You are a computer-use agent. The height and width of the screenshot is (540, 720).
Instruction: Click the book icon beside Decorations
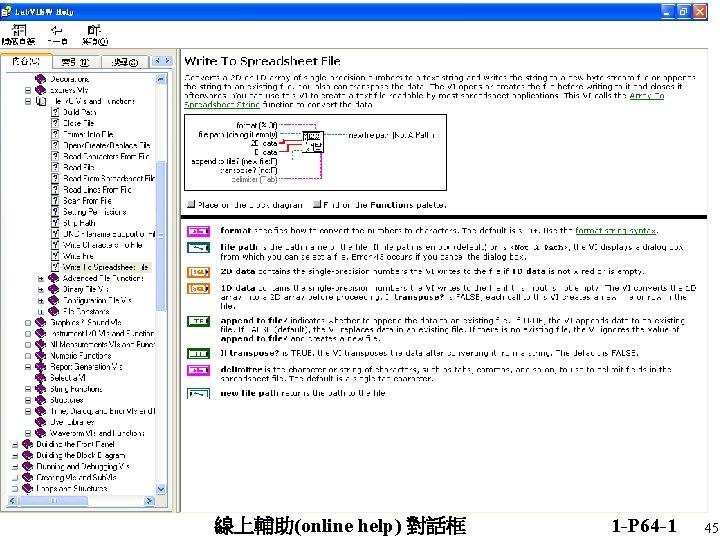coord(40,79)
